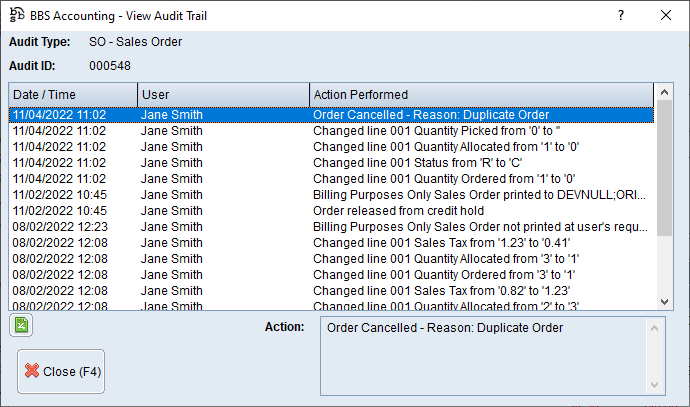Click the audit list vertical scrollbar thumb

tap(666, 168)
